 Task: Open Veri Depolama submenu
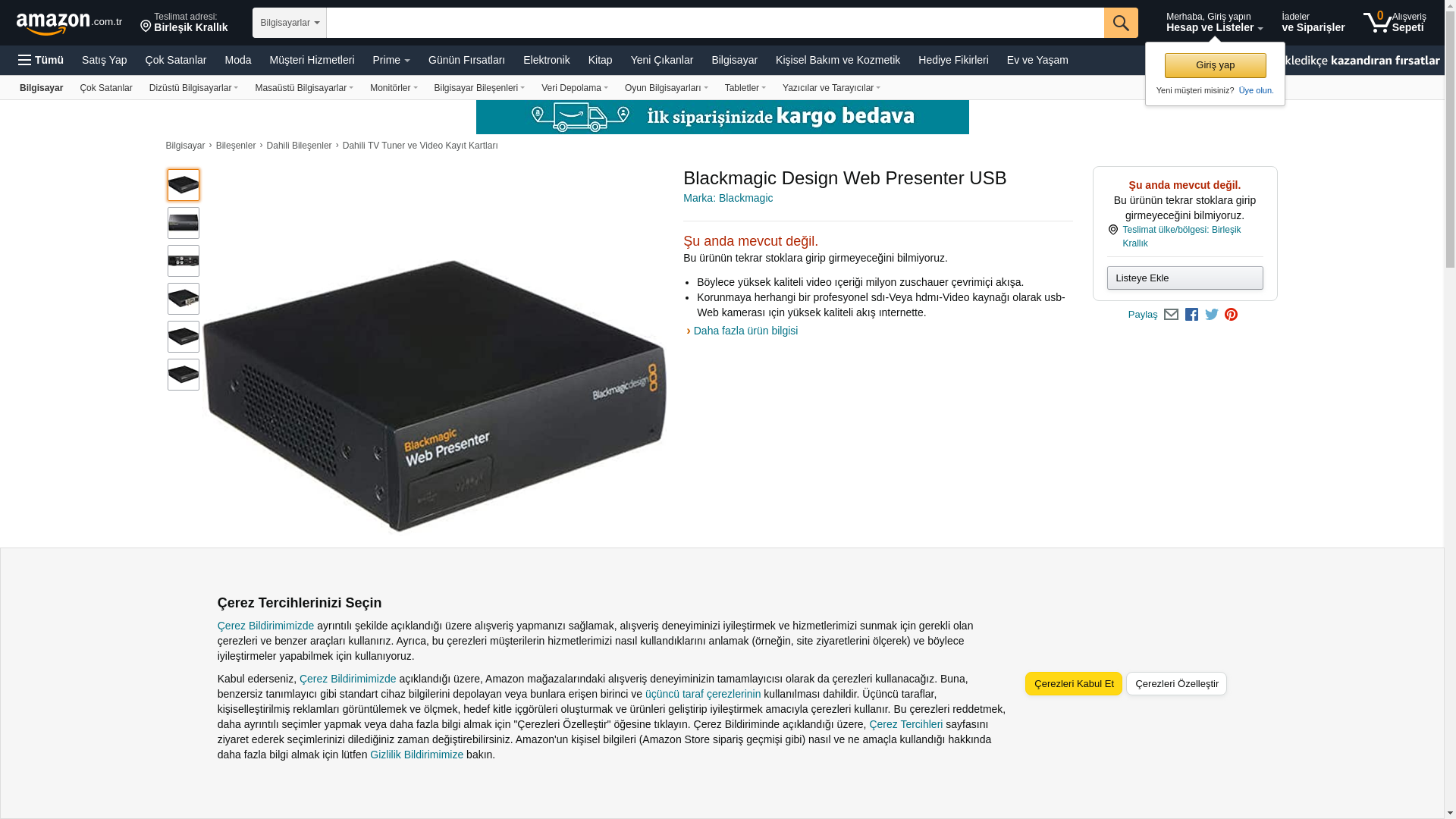coord(574,88)
